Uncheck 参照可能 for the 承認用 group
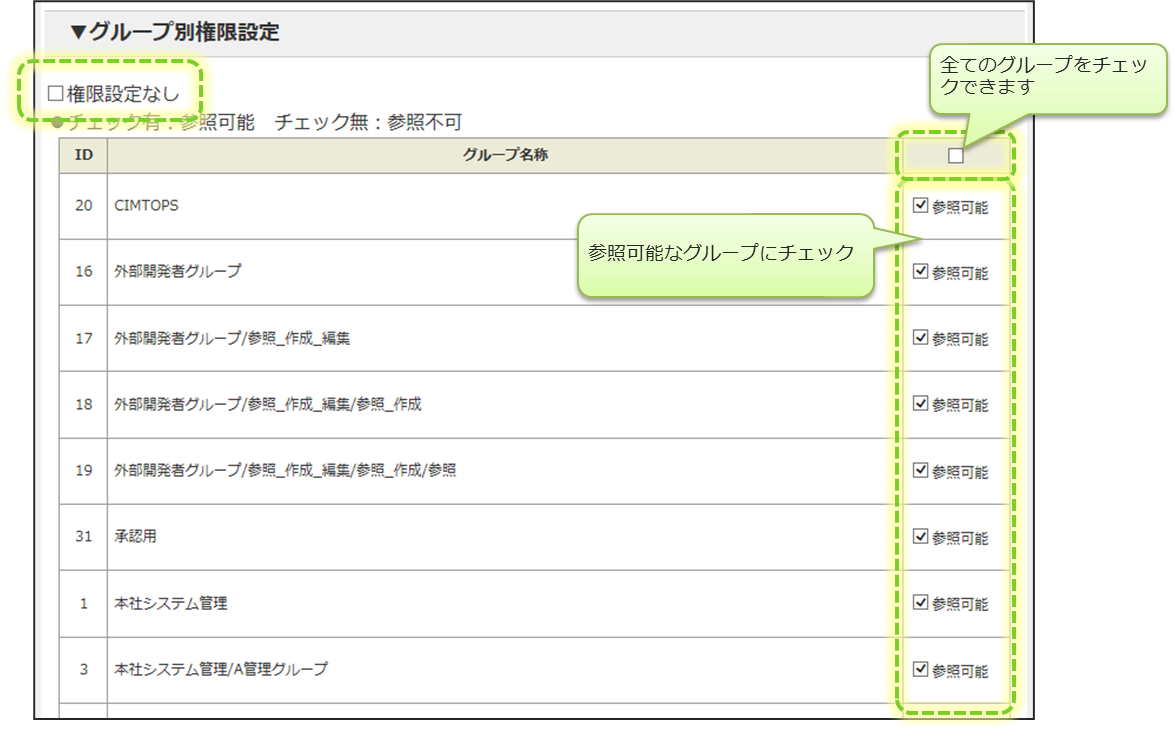 (x=921, y=536)
